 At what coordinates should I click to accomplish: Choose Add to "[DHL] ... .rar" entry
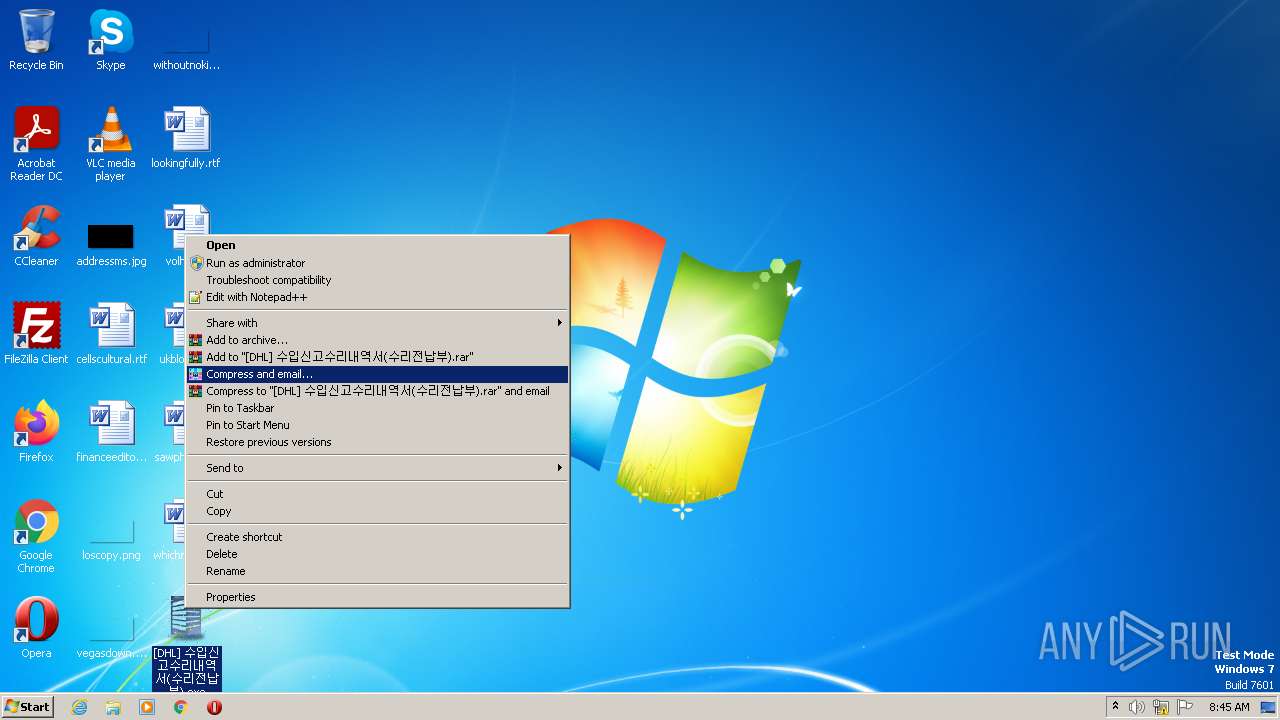click(x=378, y=357)
